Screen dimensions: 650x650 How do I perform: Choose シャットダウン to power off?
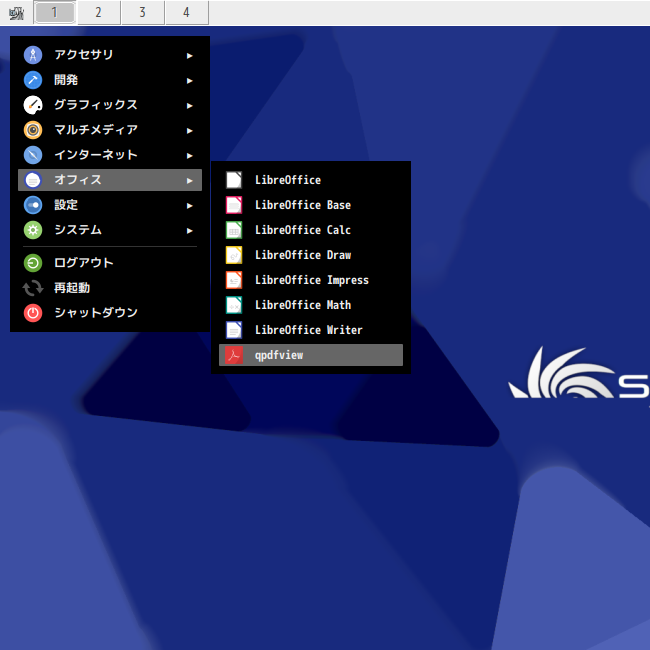pyautogui.click(x=110, y=313)
